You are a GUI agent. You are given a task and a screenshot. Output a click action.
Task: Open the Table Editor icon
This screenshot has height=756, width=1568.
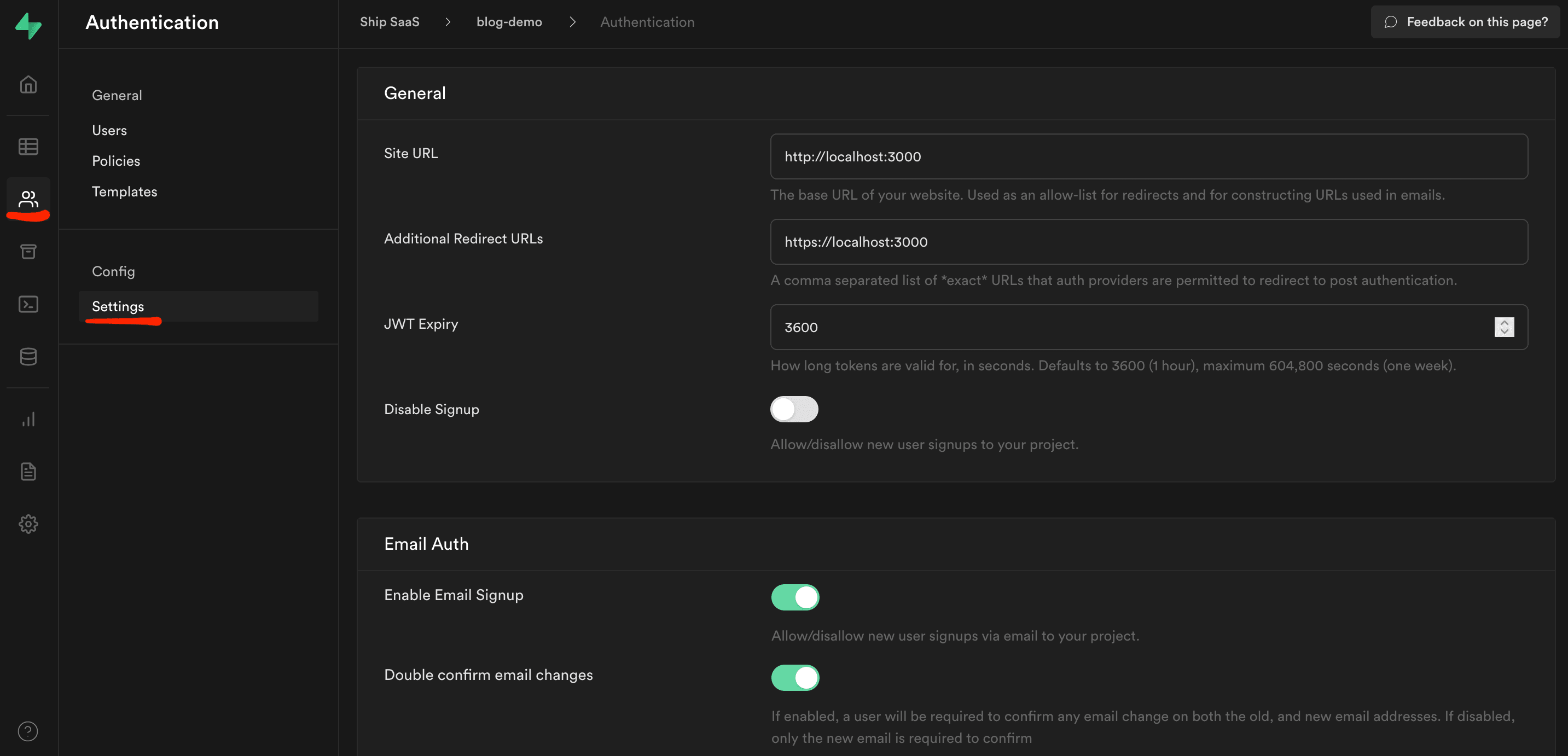click(28, 146)
